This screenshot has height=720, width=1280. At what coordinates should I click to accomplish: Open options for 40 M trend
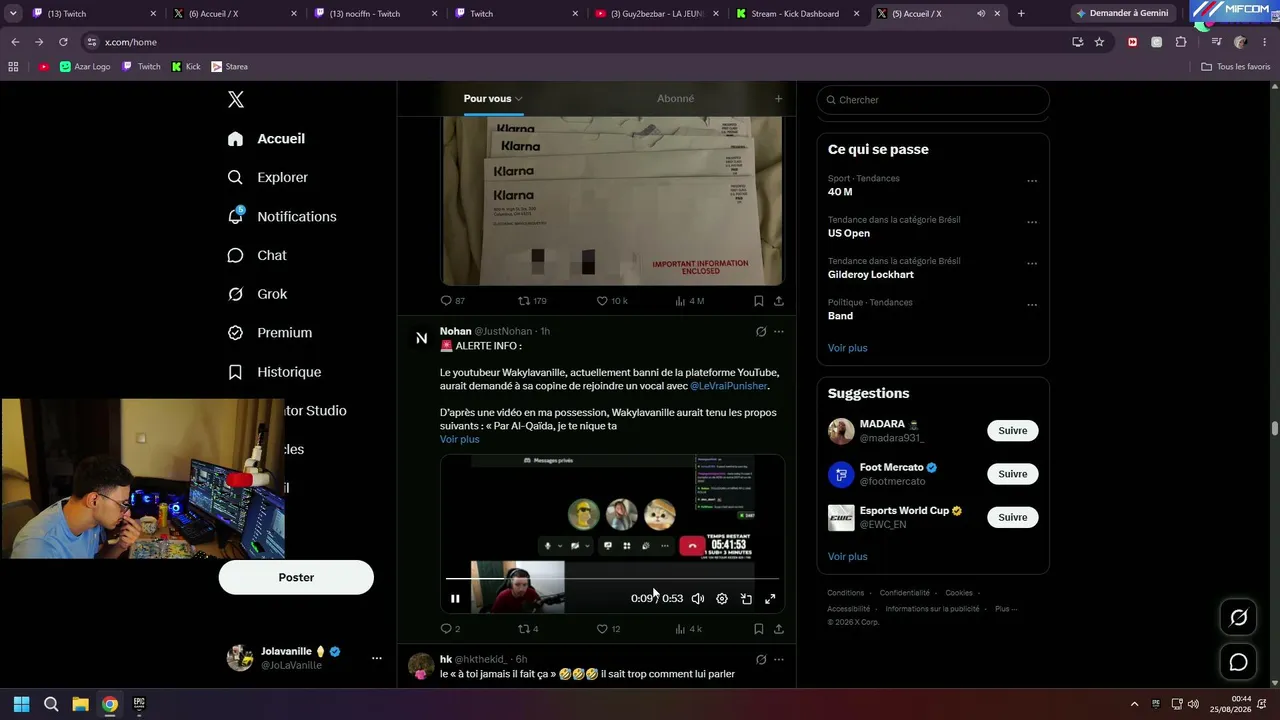click(1032, 181)
